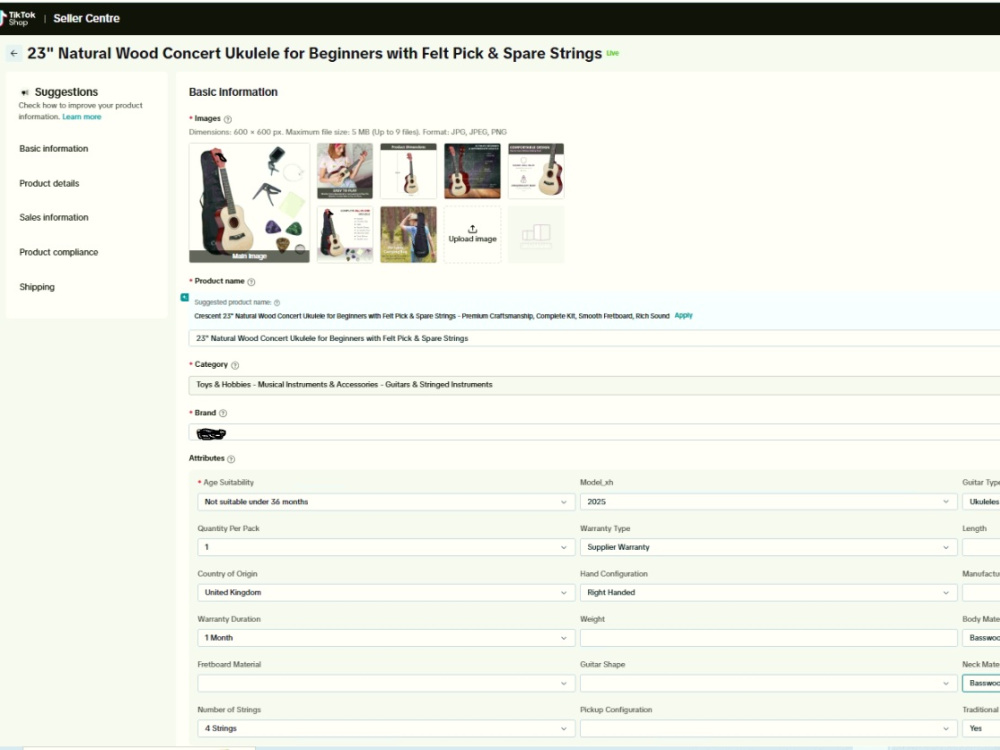Click the help icon next to Attributes
The width and height of the screenshot is (1000, 750).
click(231, 459)
